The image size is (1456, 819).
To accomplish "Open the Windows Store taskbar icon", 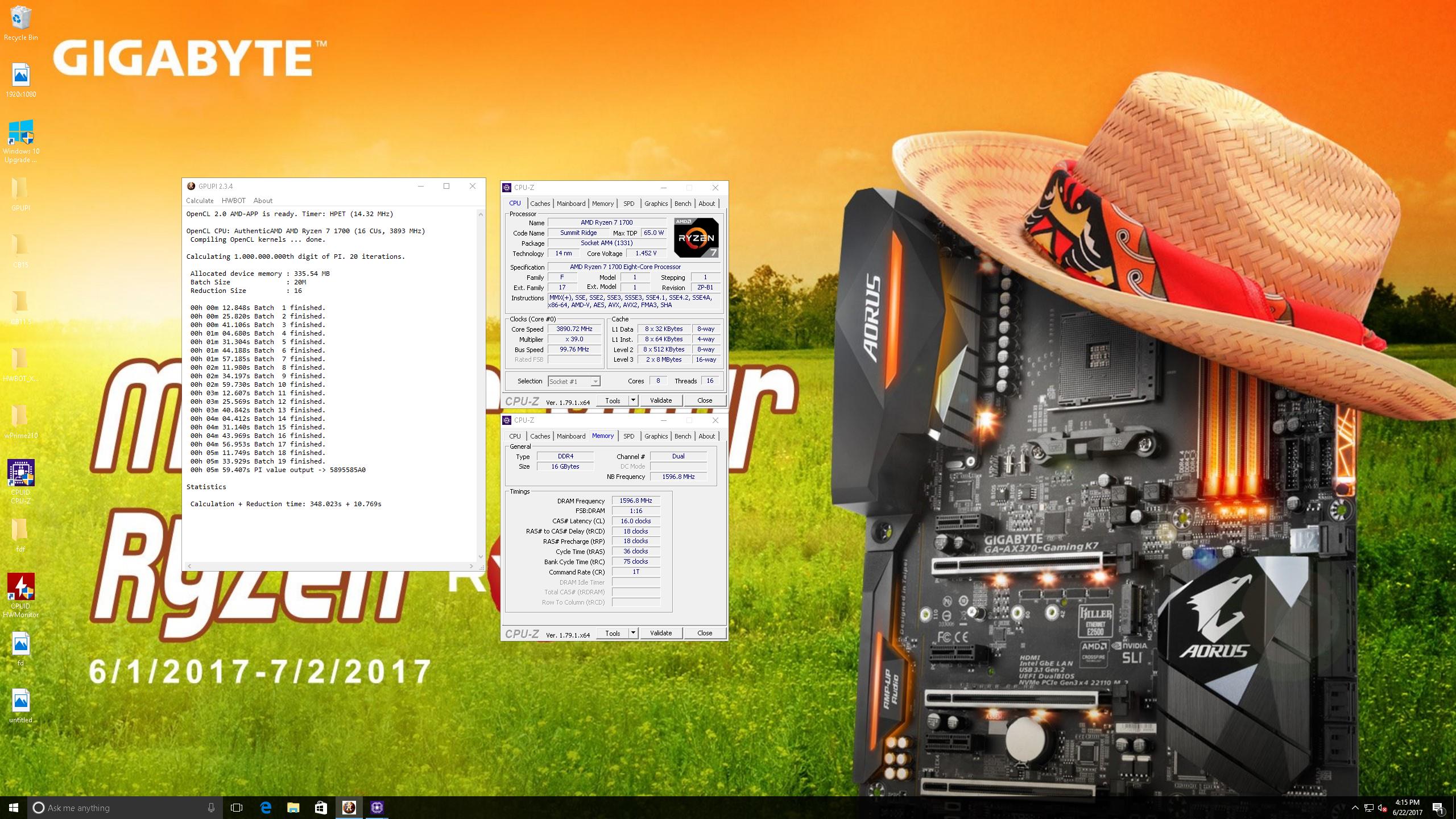I will coord(321,808).
